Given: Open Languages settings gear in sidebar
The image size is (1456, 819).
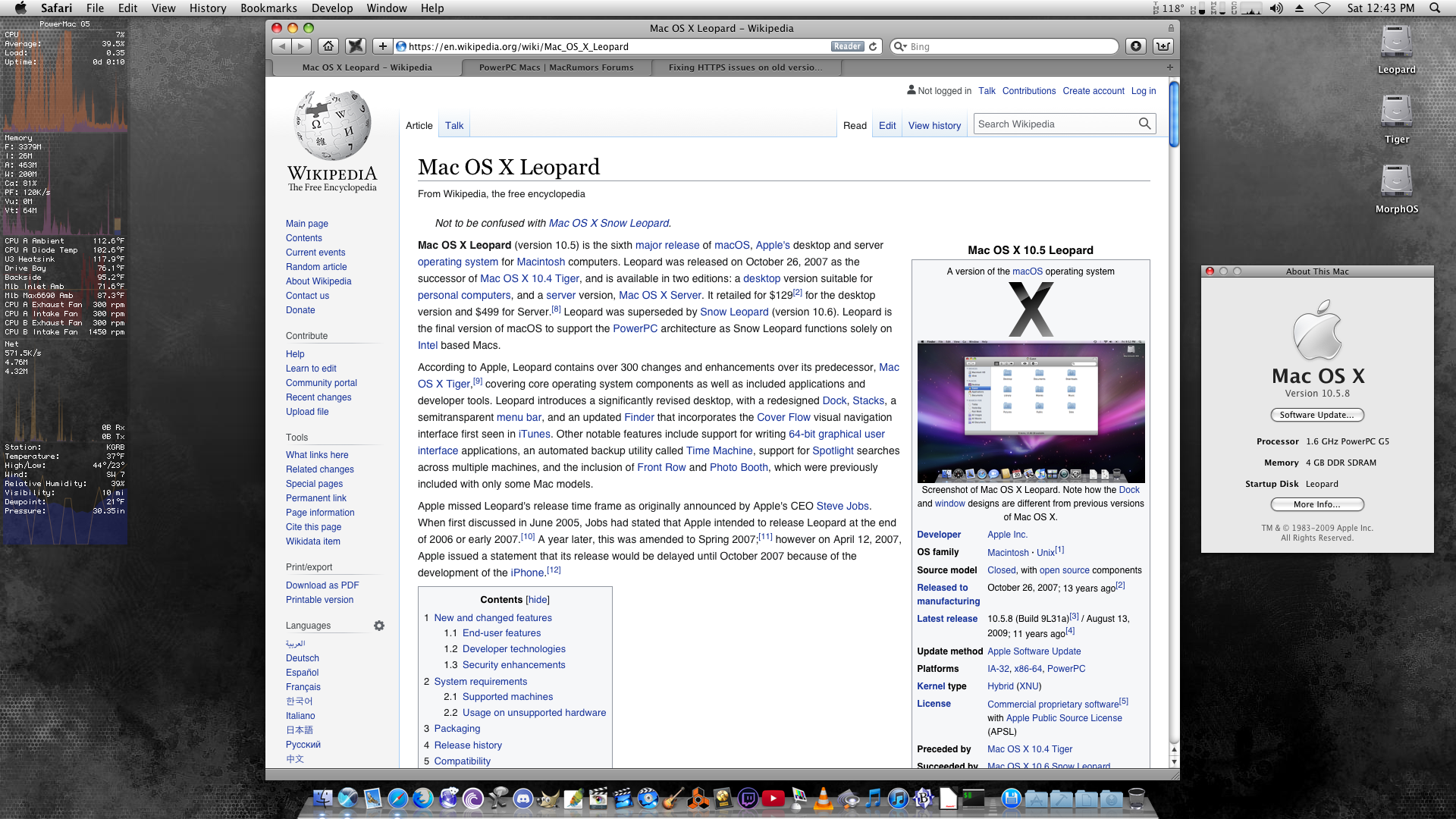Looking at the screenshot, I should click(x=379, y=626).
